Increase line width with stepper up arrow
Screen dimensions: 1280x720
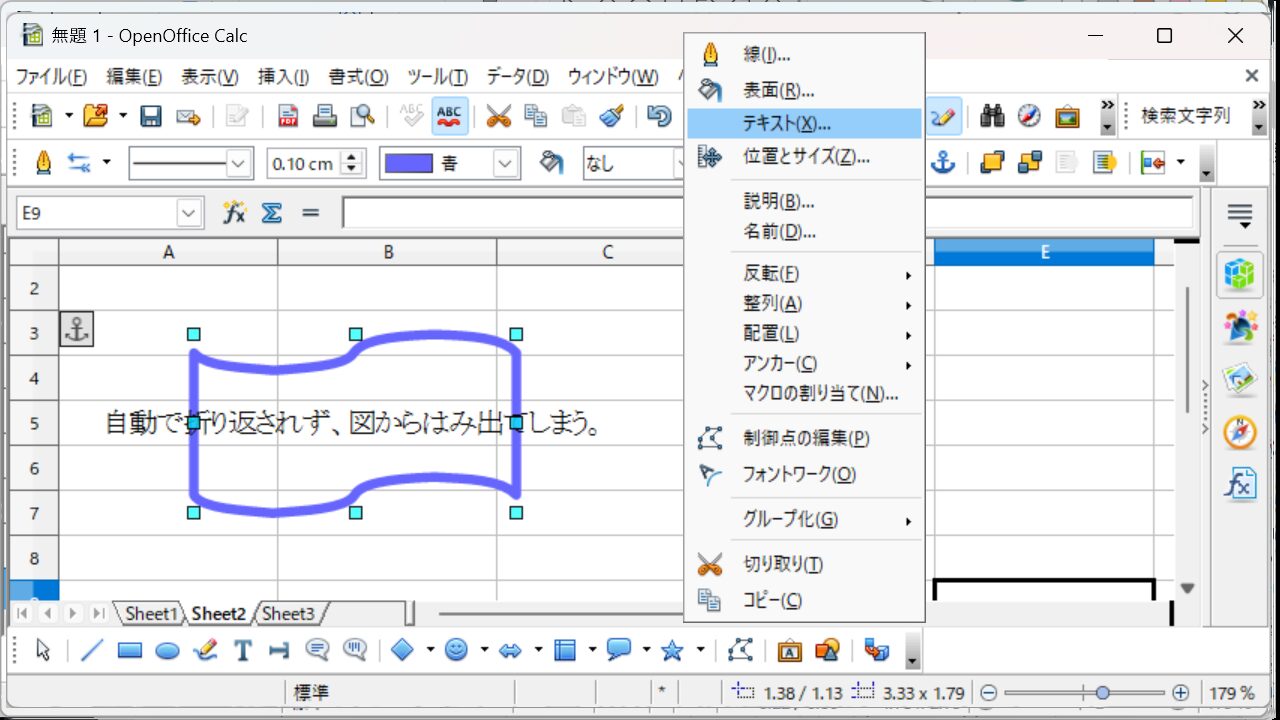click(x=352, y=156)
